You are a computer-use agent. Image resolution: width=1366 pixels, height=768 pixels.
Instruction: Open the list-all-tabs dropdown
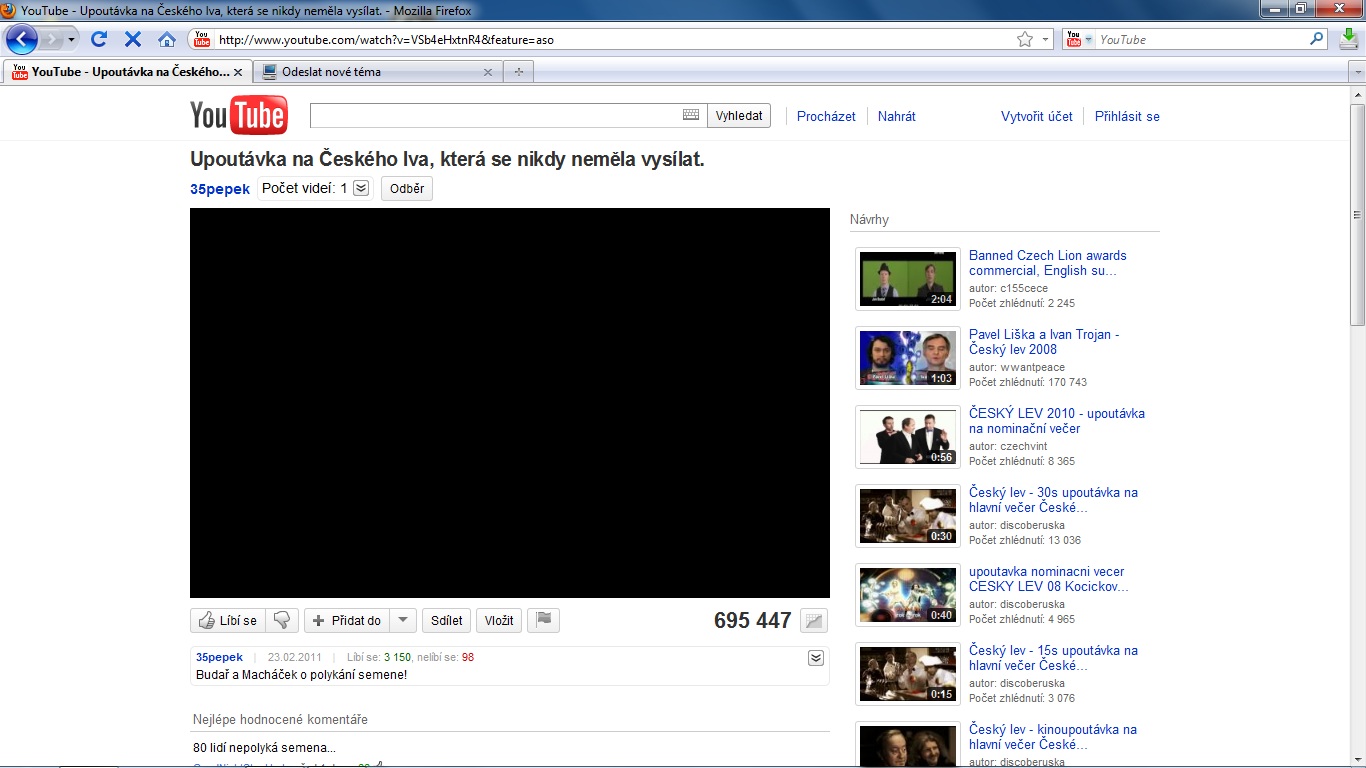click(1357, 72)
